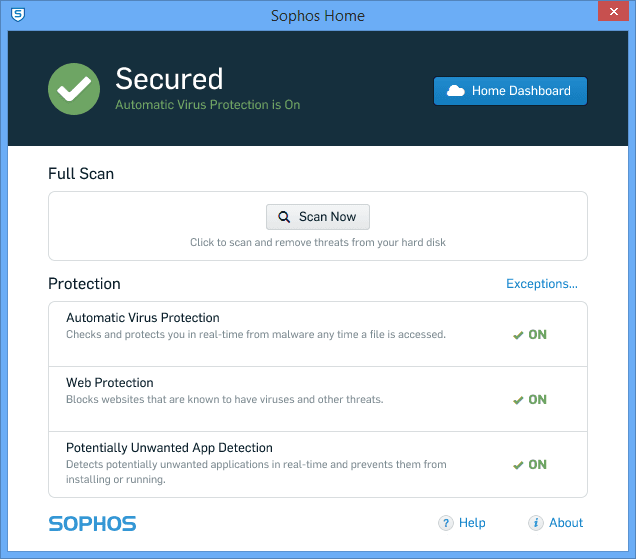
Task: Toggle Automatic Virus Protection ON switch
Action: (530, 335)
